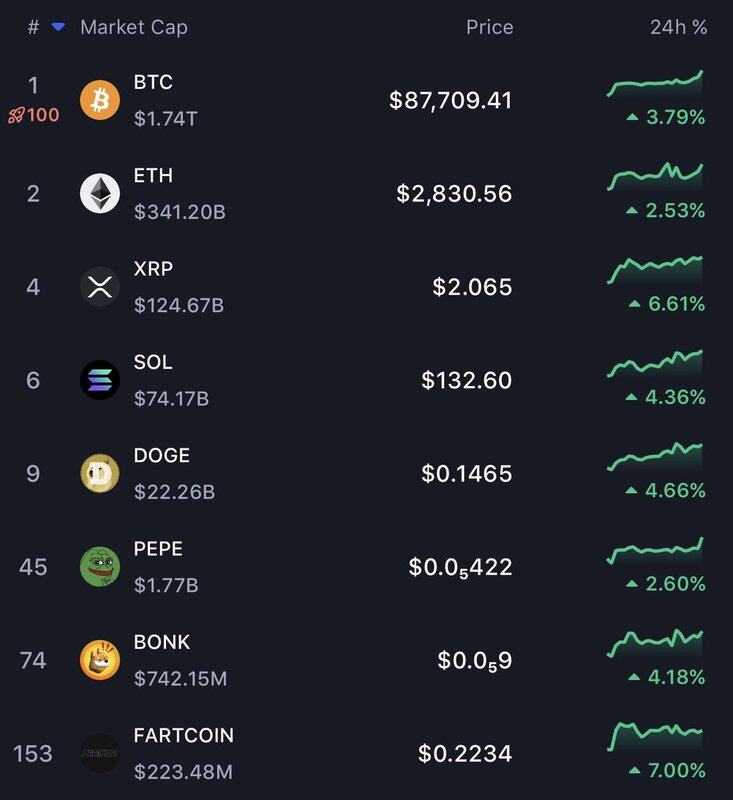Image resolution: width=733 pixels, height=800 pixels.
Task: Open the BTC ticker link
Action: [153, 82]
